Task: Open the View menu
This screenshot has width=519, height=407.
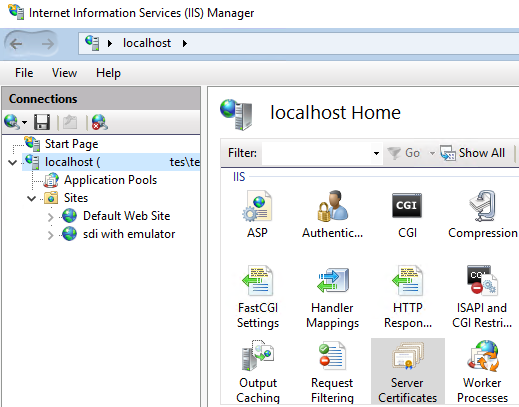Action: (64, 73)
